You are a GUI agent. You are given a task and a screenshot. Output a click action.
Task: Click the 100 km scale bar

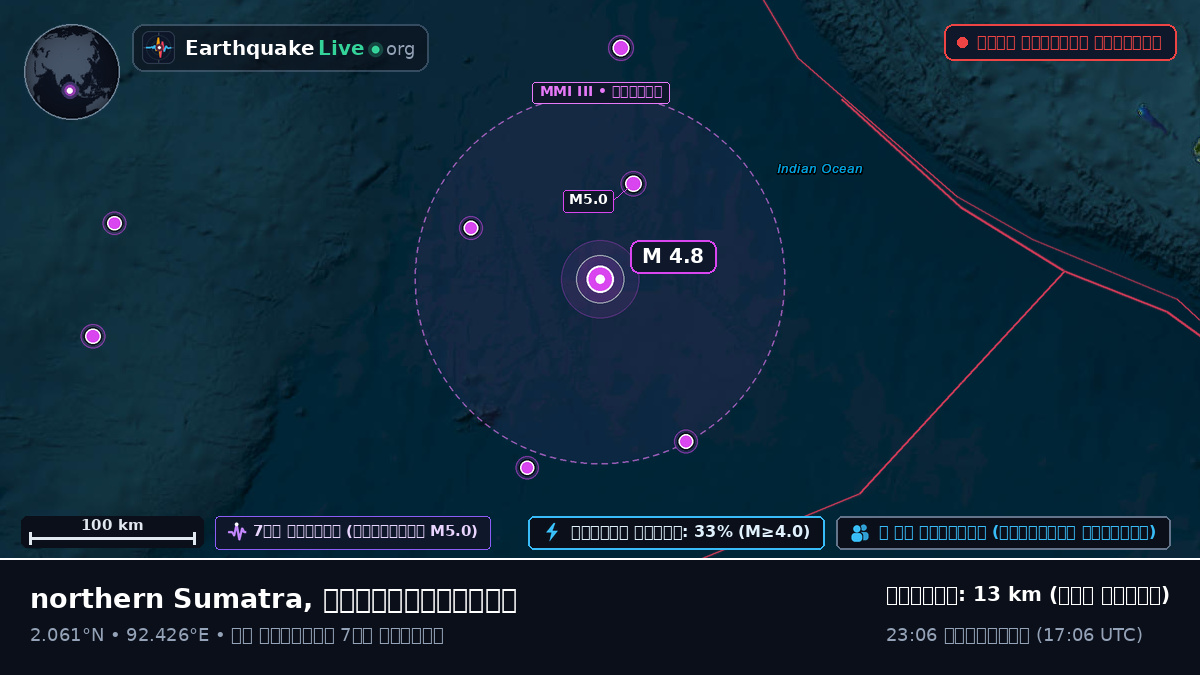[x=112, y=532]
